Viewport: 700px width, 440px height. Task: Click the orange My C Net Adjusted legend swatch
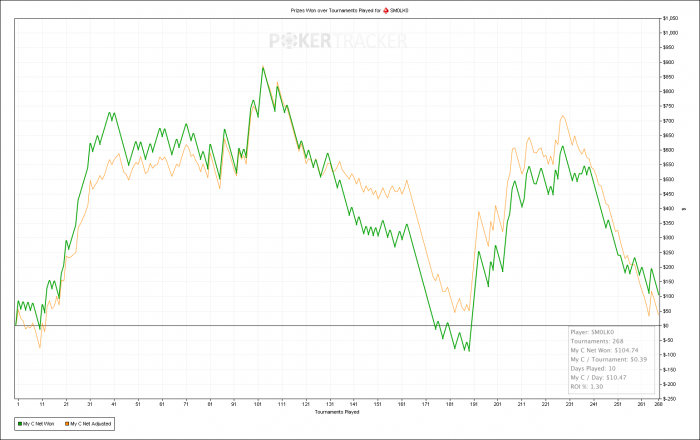[x=67, y=424]
